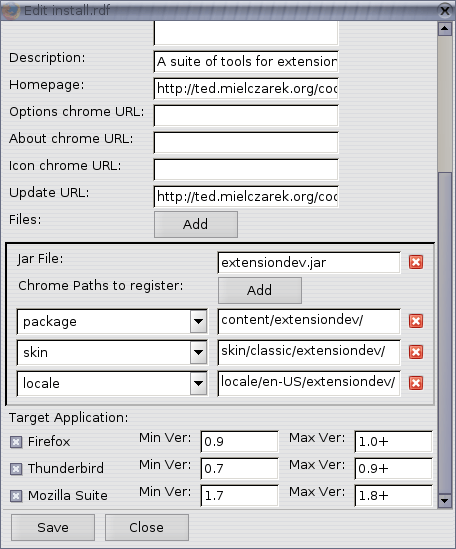Edit Firefox Min Ver field
456x549 pixels.
240,442
